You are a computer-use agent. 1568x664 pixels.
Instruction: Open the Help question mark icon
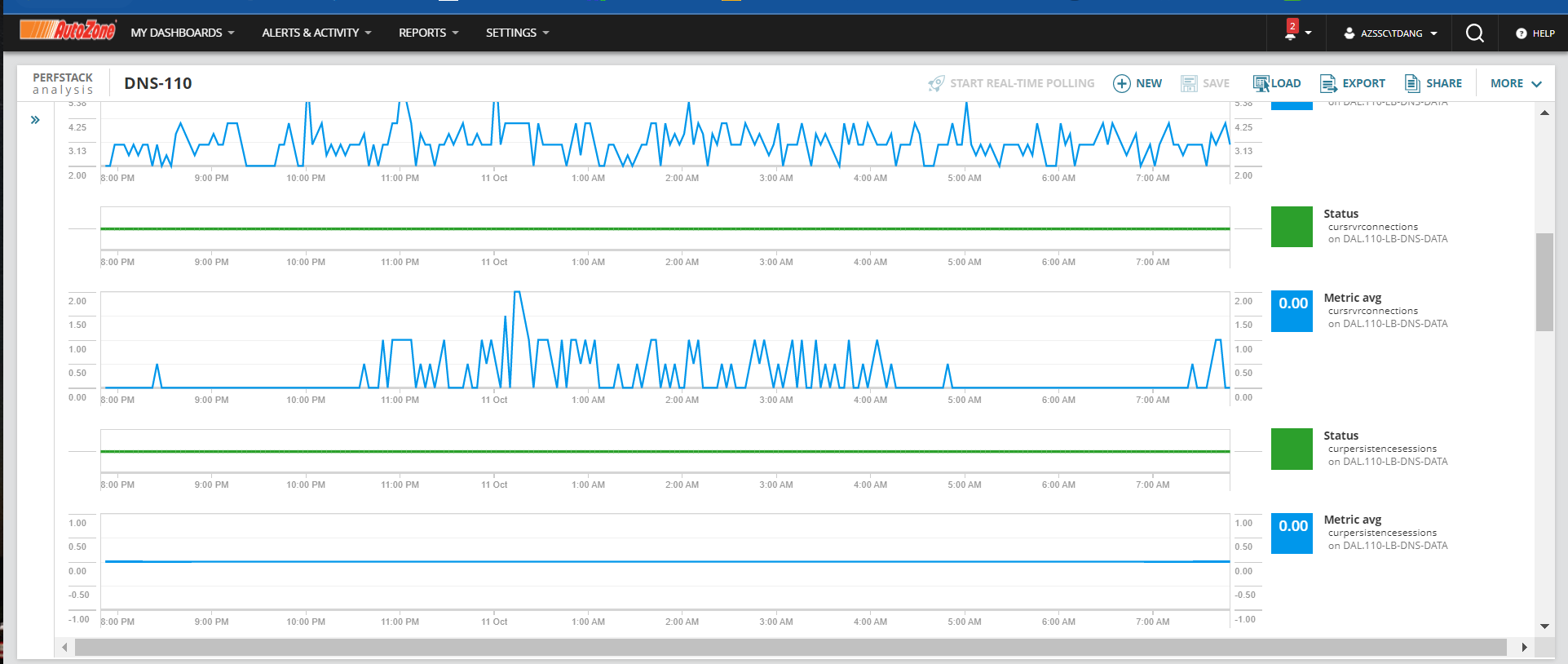1521,33
